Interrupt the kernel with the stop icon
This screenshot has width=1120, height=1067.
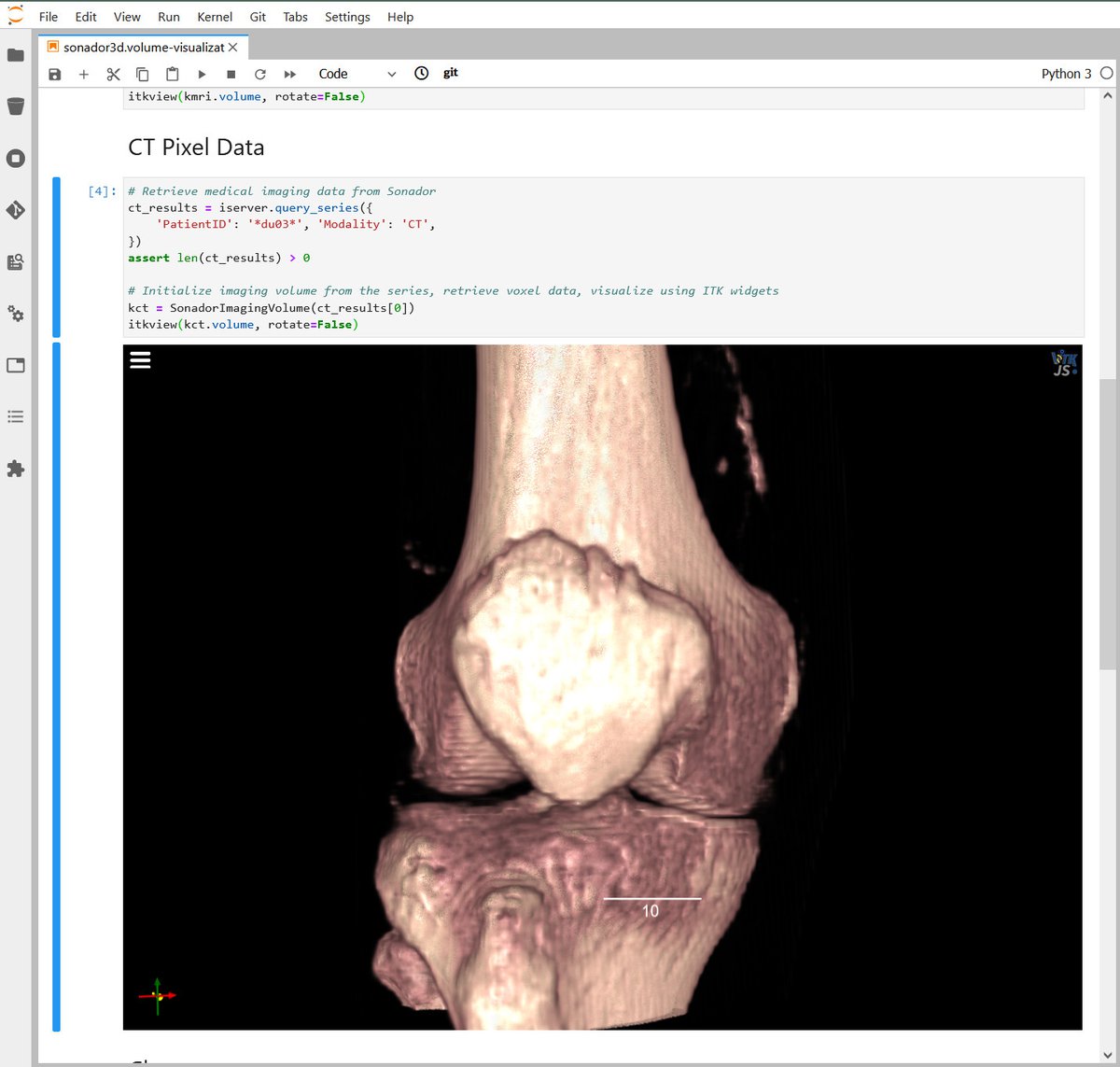tap(231, 73)
